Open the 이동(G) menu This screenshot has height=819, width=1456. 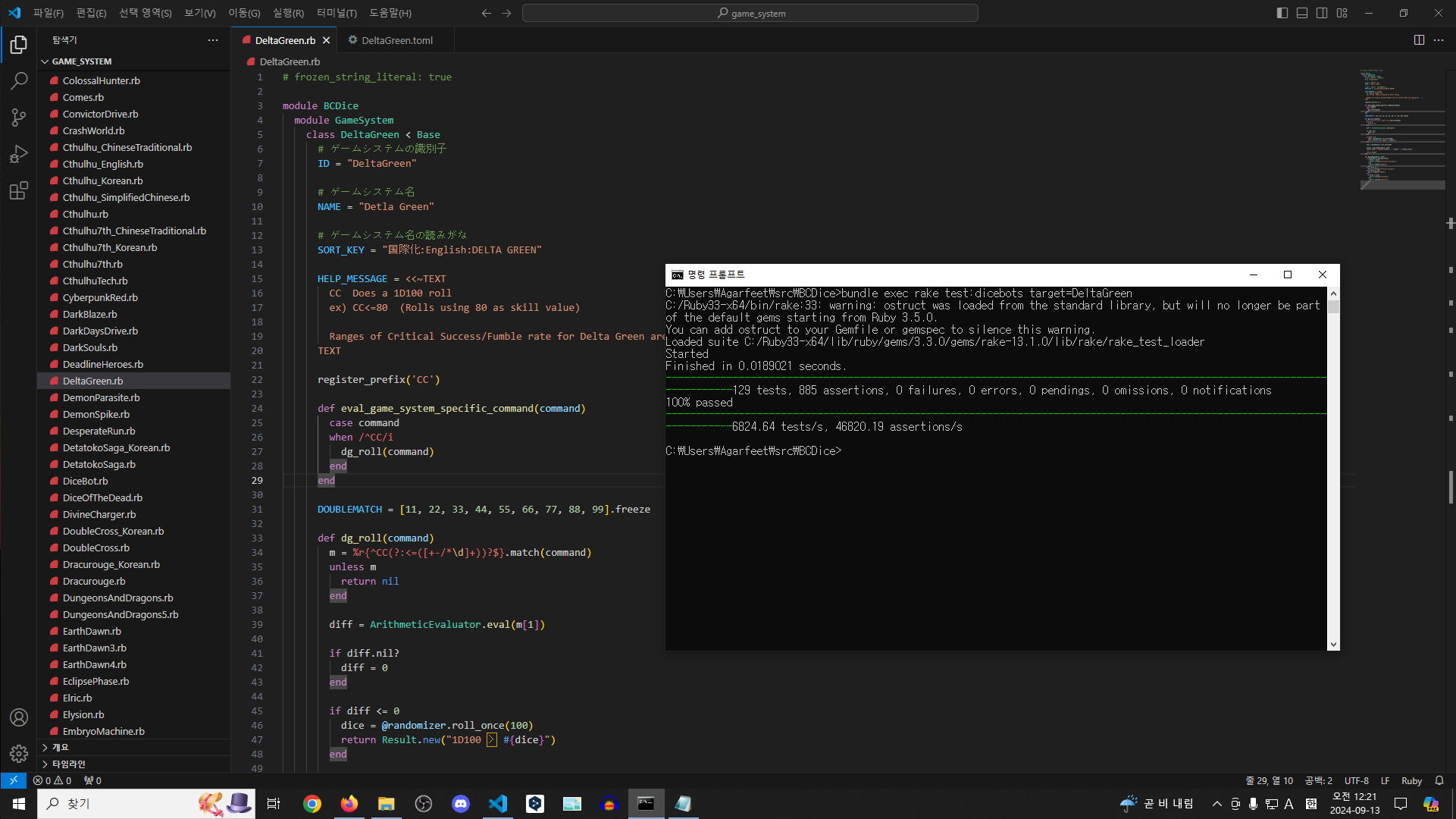[x=244, y=13]
